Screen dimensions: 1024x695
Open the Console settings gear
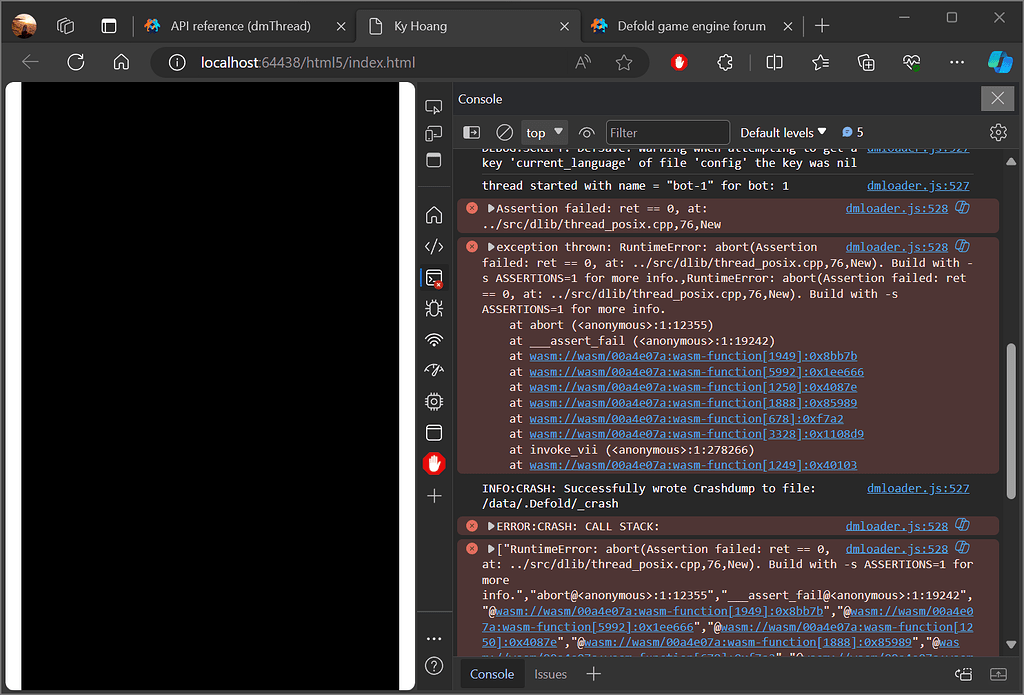[997, 131]
